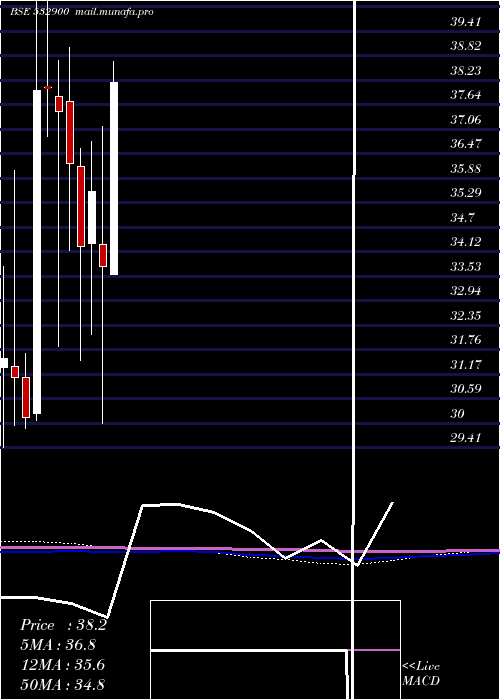Click the 36.47 price axis label
Viewport: 500px width, 700px height.
point(466,144)
